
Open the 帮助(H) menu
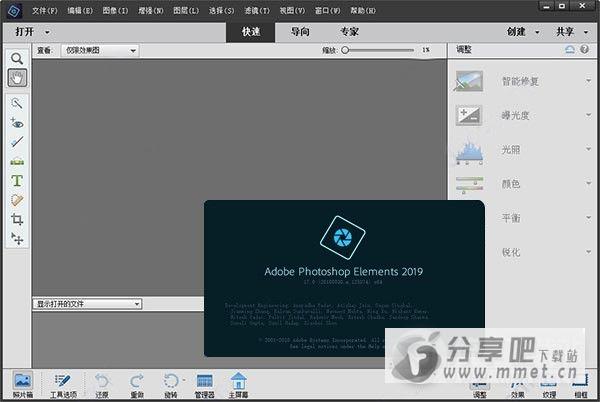tap(363, 11)
